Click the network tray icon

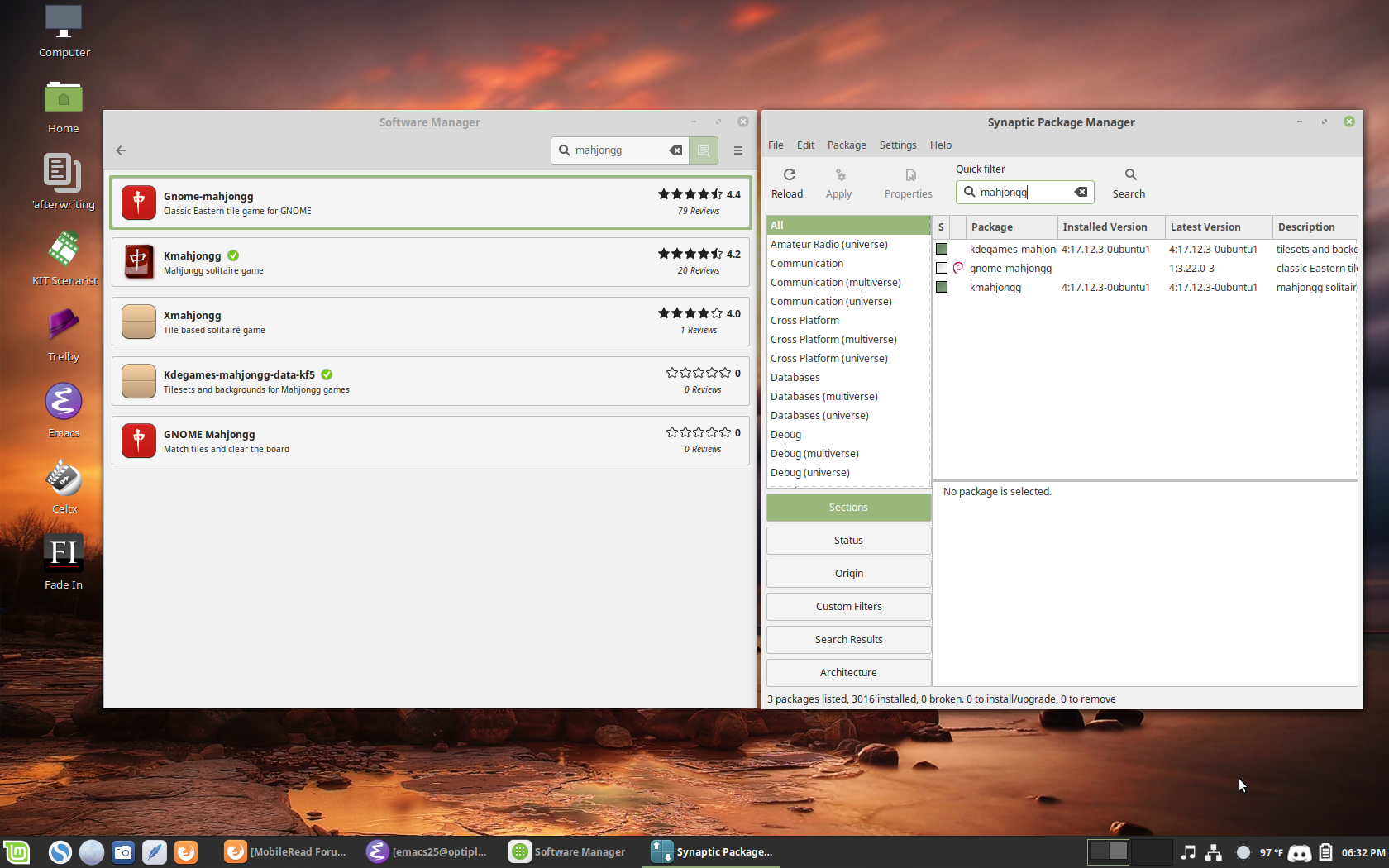(1214, 852)
